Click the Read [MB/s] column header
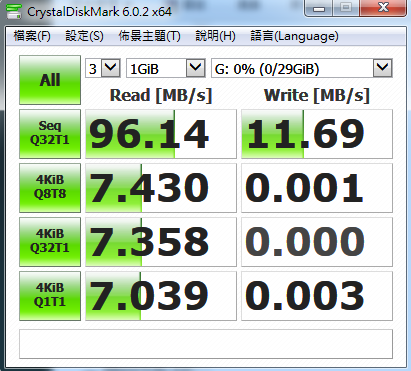 pyautogui.click(x=161, y=95)
